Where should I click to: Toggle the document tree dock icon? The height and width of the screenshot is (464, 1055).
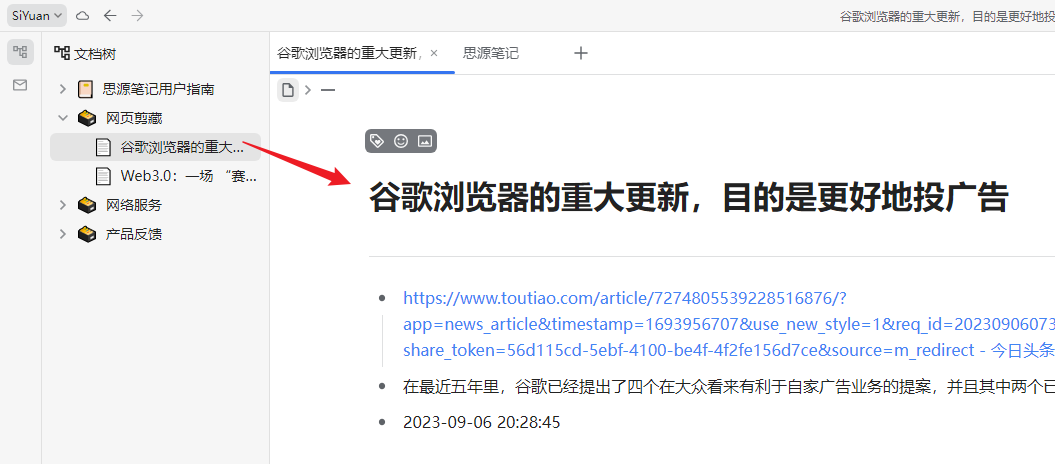tap(20, 52)
